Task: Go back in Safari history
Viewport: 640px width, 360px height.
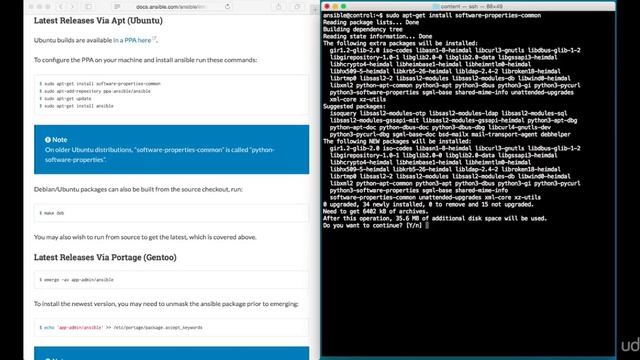Action: [61, 7]
